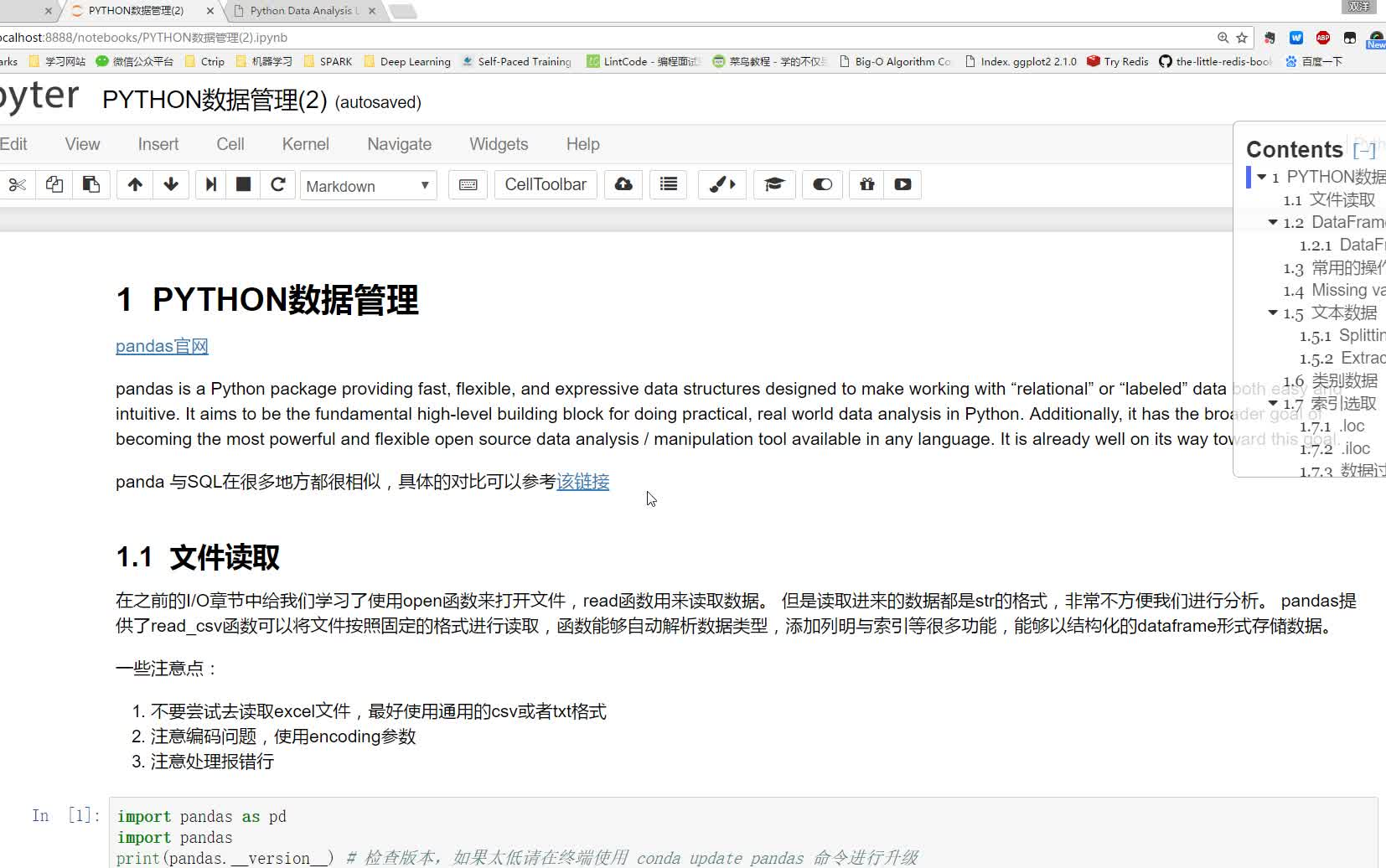Click the CellToolbar button
Viewport: 1386px width, 868px height.
[x=545, y=184]
